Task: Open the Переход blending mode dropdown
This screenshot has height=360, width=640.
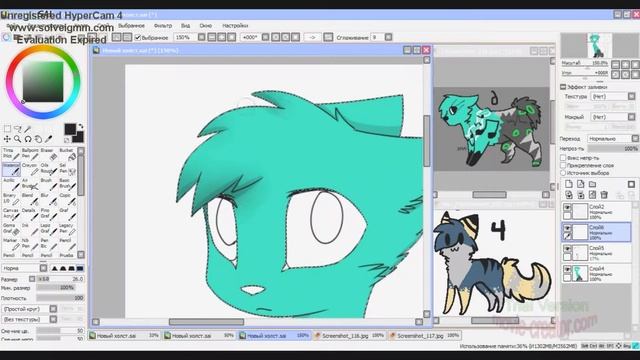Action: pos(613,139)
